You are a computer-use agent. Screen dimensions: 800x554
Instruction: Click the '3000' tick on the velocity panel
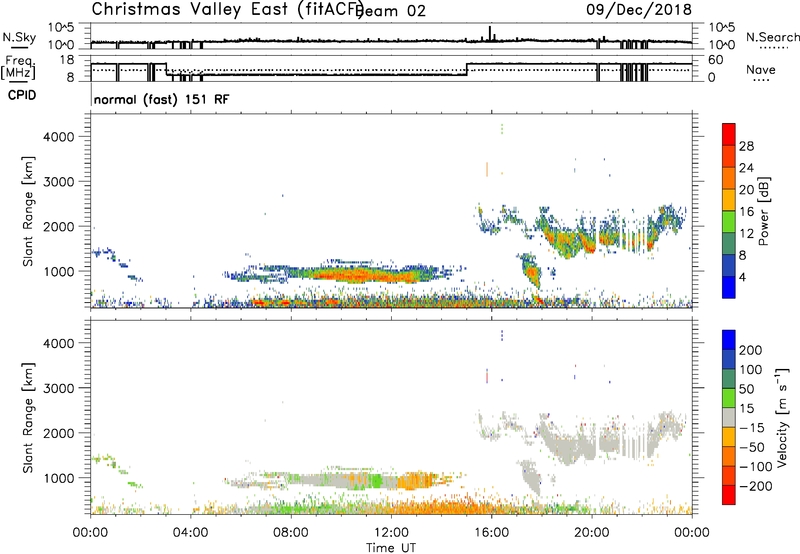tap(59, 388)
